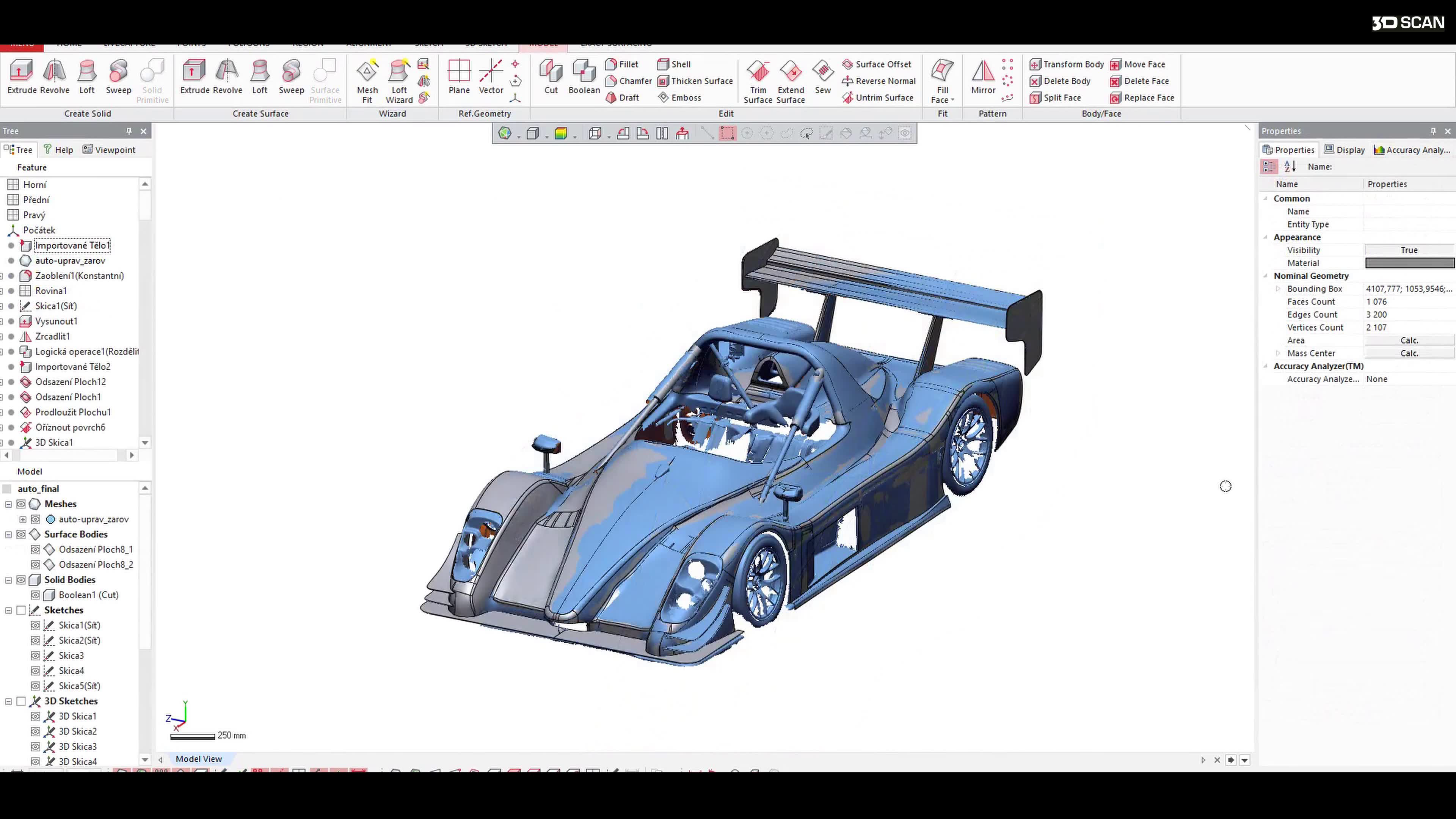Expand the Bounding Box property row

pos(1278,289)
